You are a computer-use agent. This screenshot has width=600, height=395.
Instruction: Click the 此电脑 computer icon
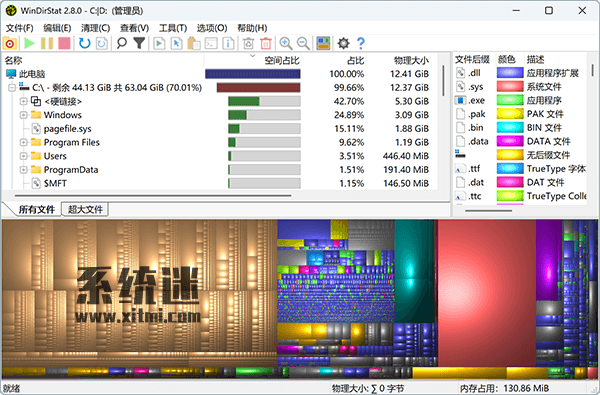(x=11, y=74)
